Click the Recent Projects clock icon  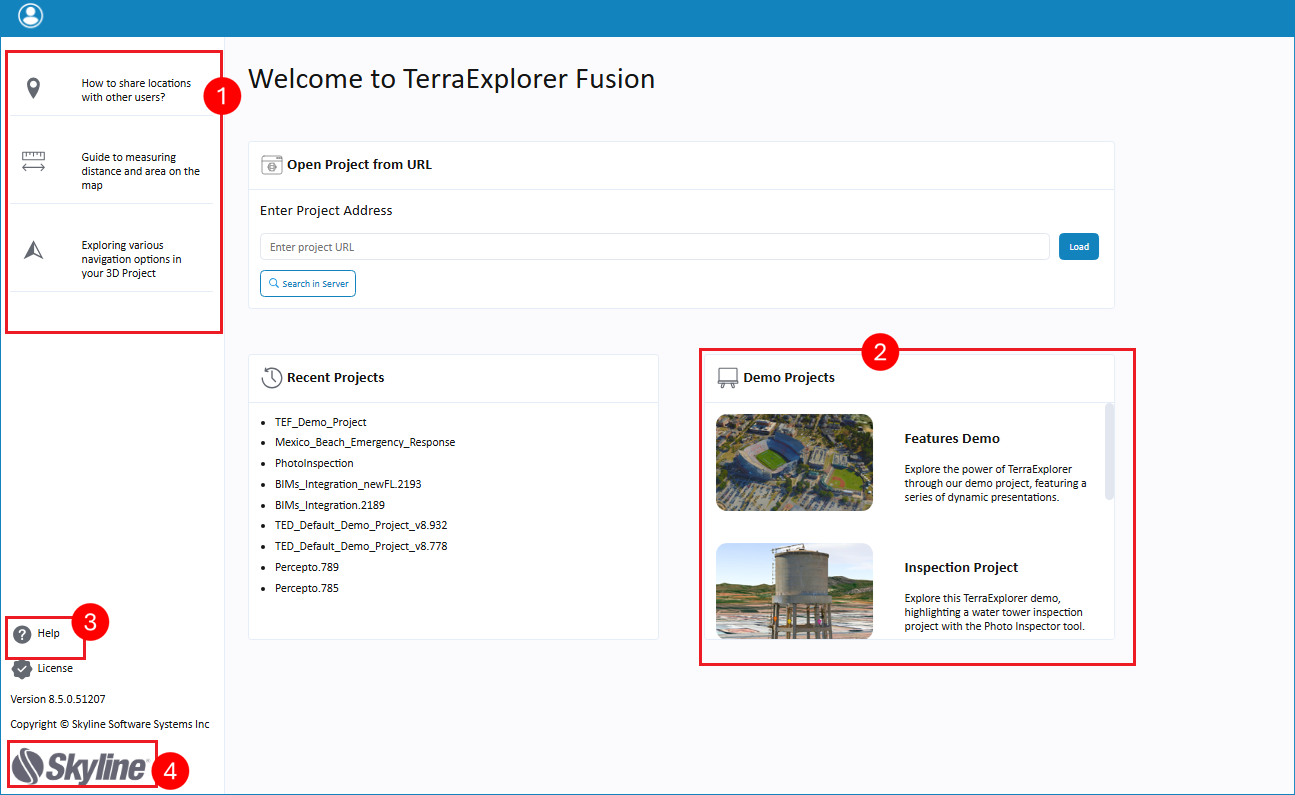tap(271, 378)
